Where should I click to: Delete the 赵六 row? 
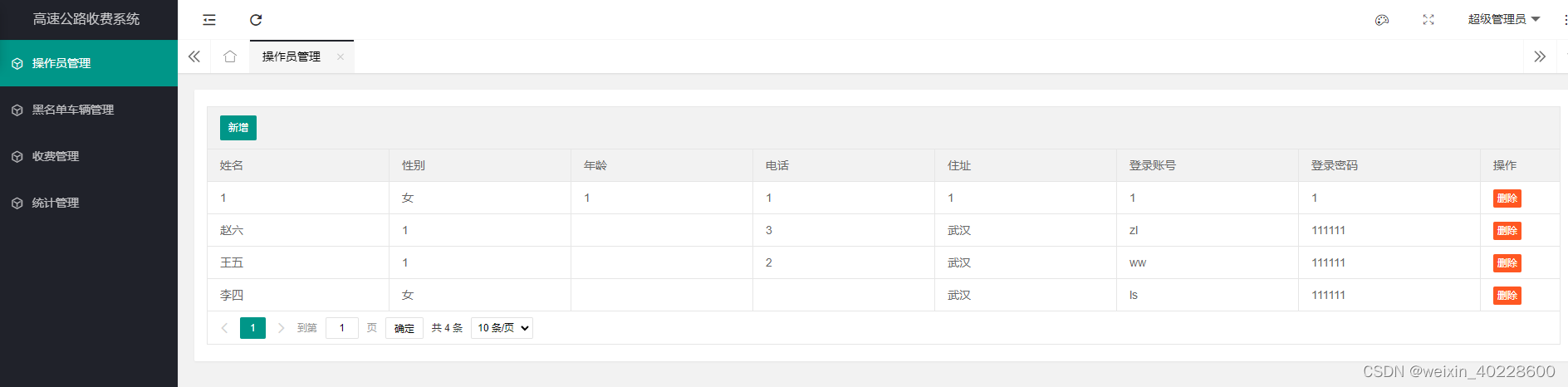pyautogui.click(x=1507, y=231)
